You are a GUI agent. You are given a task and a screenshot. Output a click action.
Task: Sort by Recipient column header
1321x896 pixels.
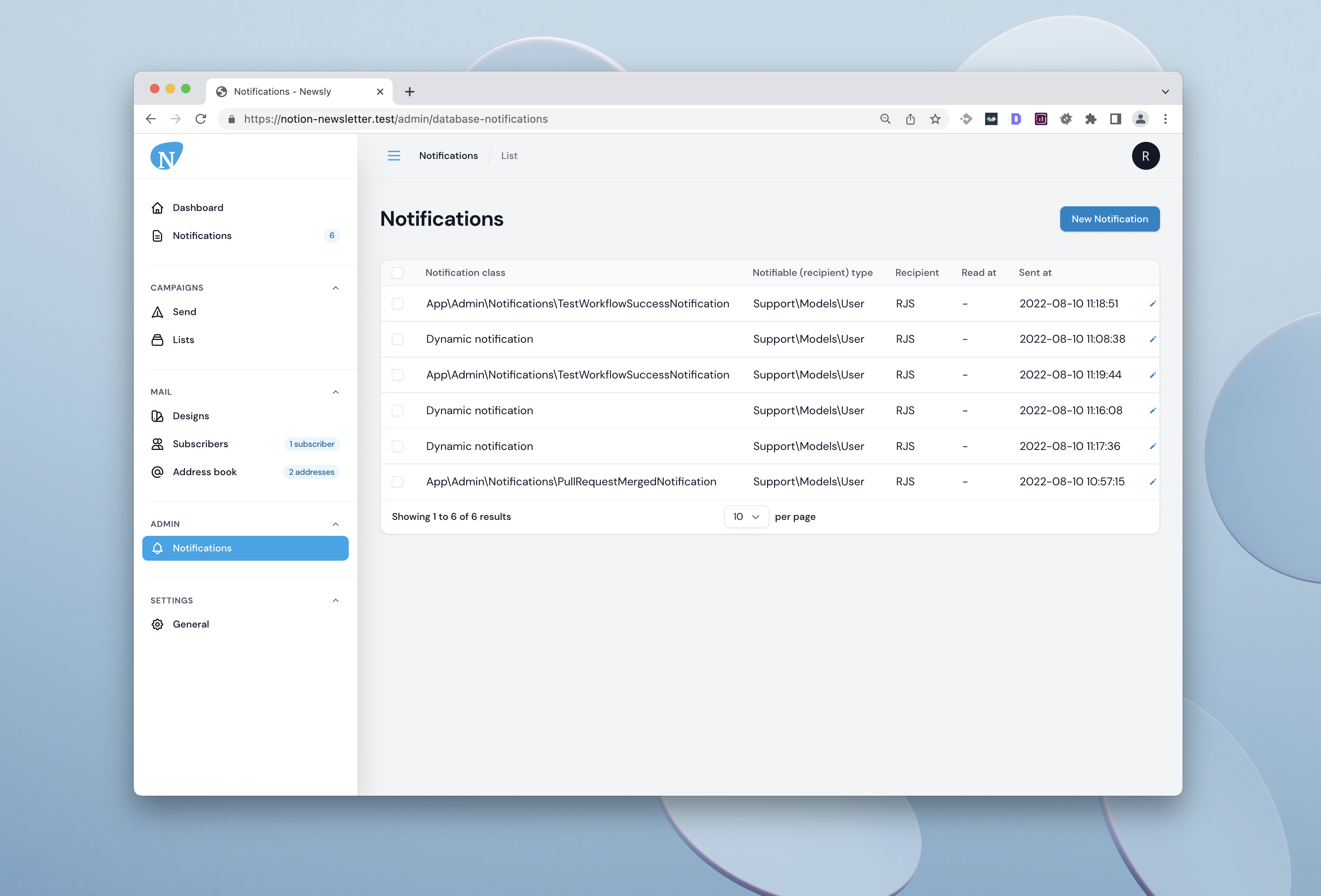916,273
